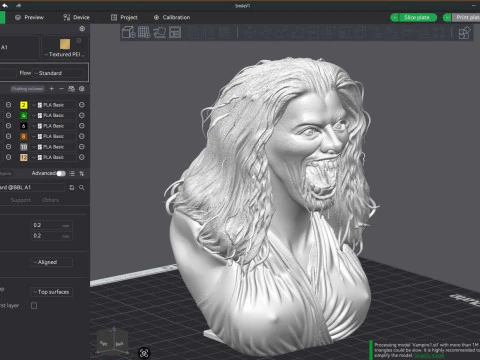Go to the Project tab
Screen dimensions: 480x360
(x=124, y=17)
